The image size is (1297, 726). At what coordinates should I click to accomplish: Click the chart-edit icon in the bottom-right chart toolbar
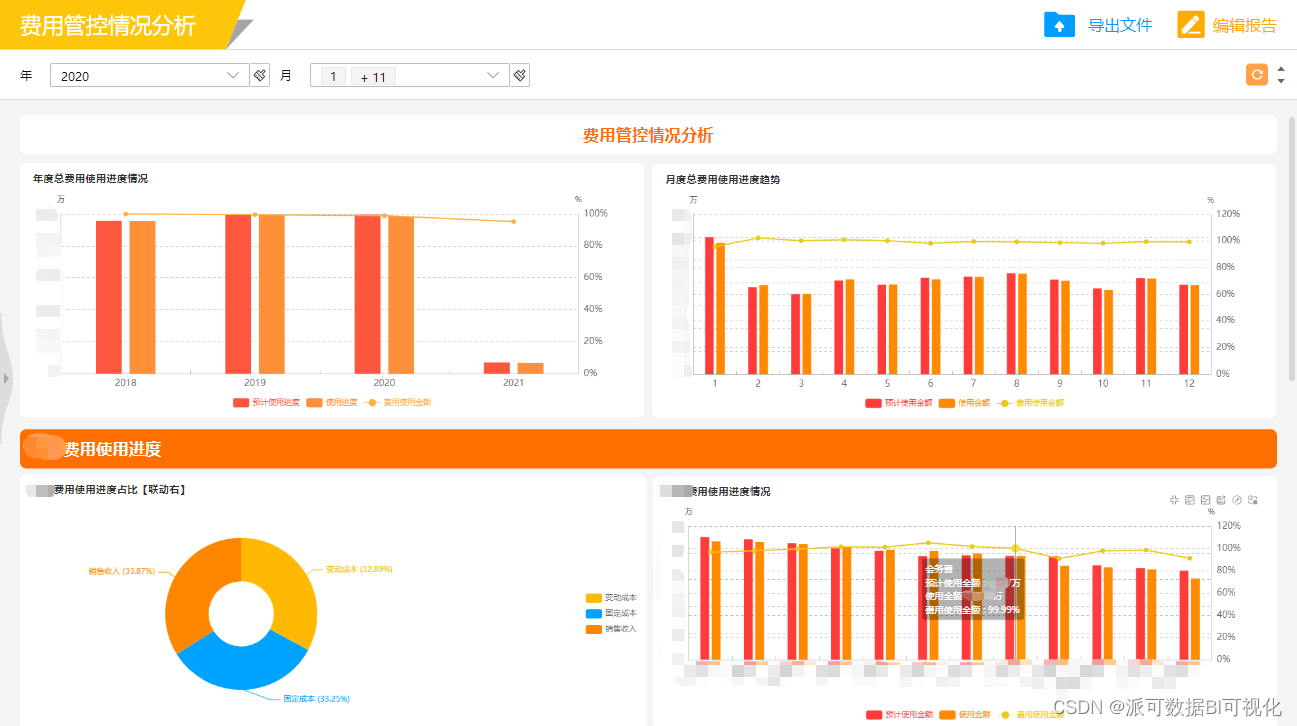1190,500
